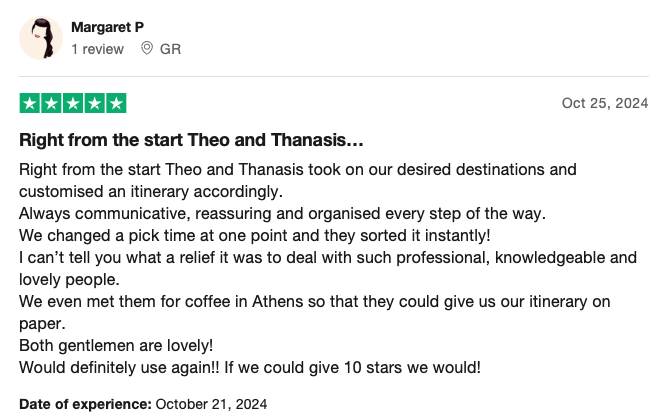Open the 'Right from the start' review title

191,140
